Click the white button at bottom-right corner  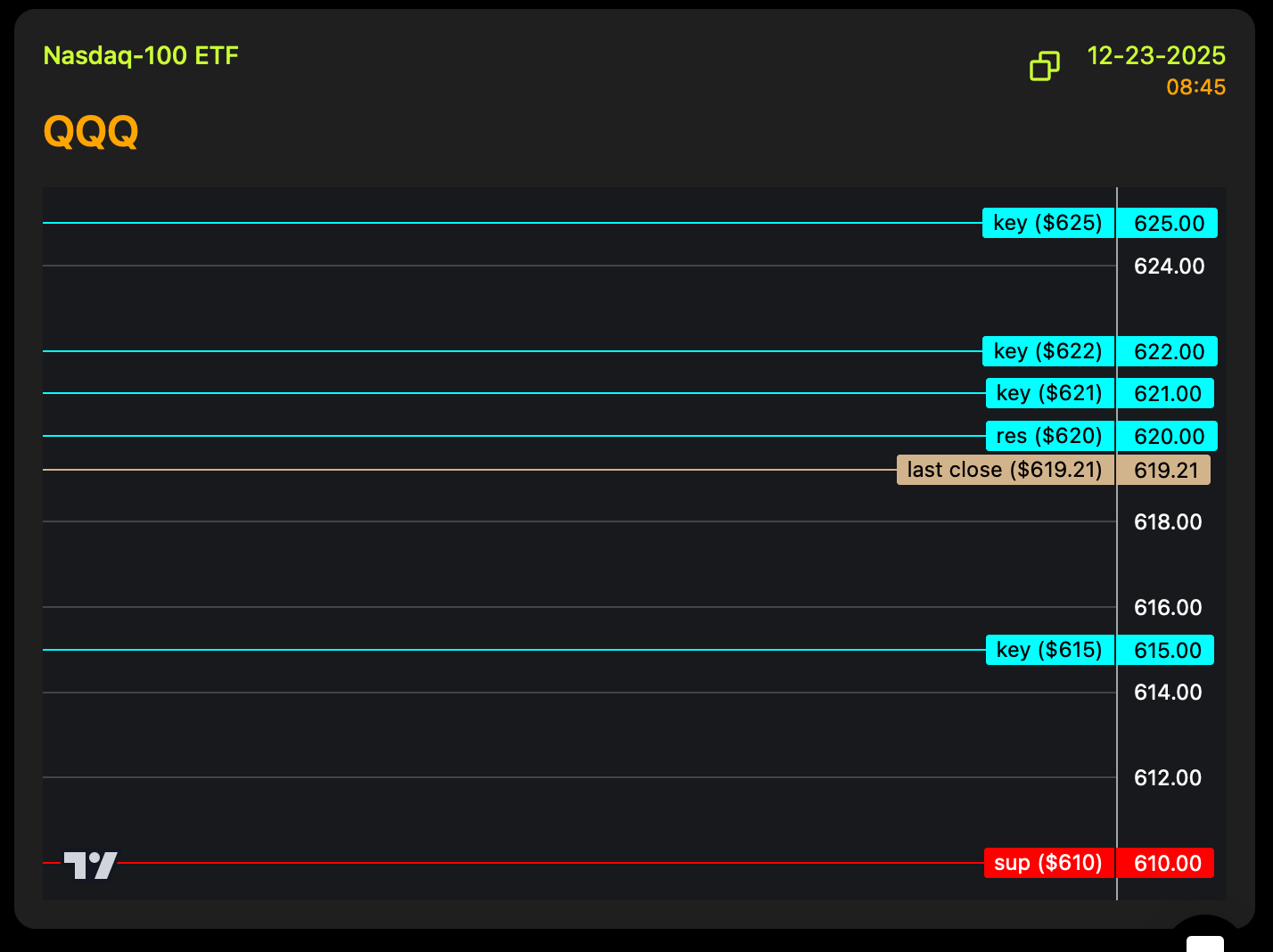point(1205,943)
